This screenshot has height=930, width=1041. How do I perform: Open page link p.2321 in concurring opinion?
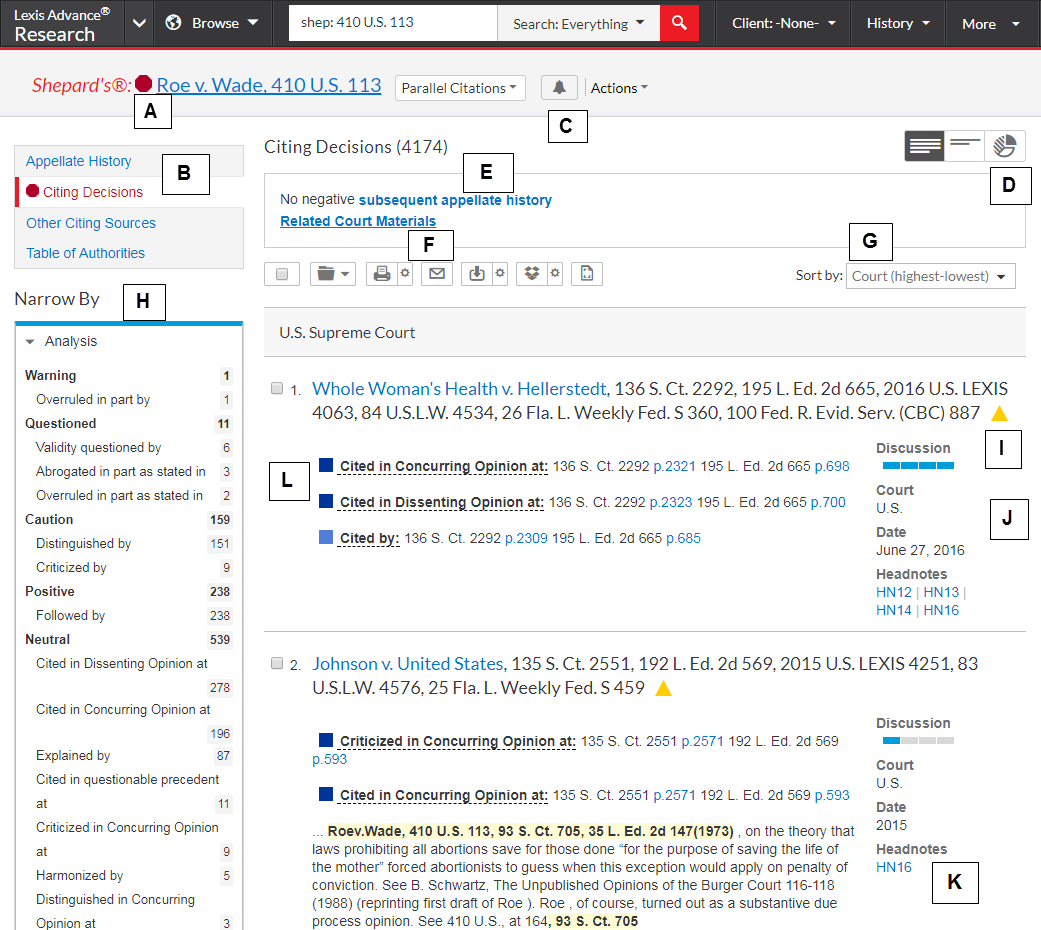click(675, 466)
